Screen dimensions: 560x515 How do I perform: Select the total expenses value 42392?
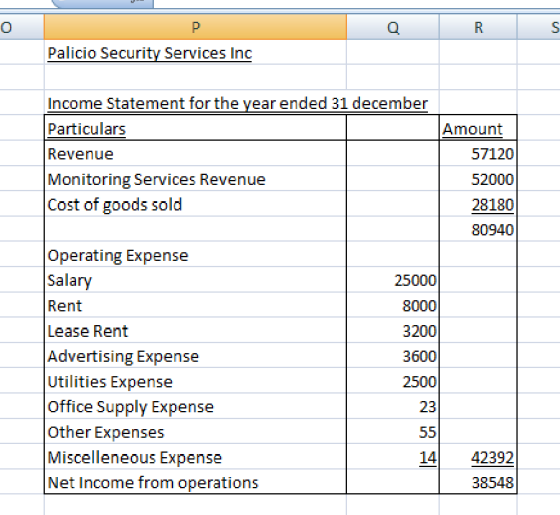[478, 457]
